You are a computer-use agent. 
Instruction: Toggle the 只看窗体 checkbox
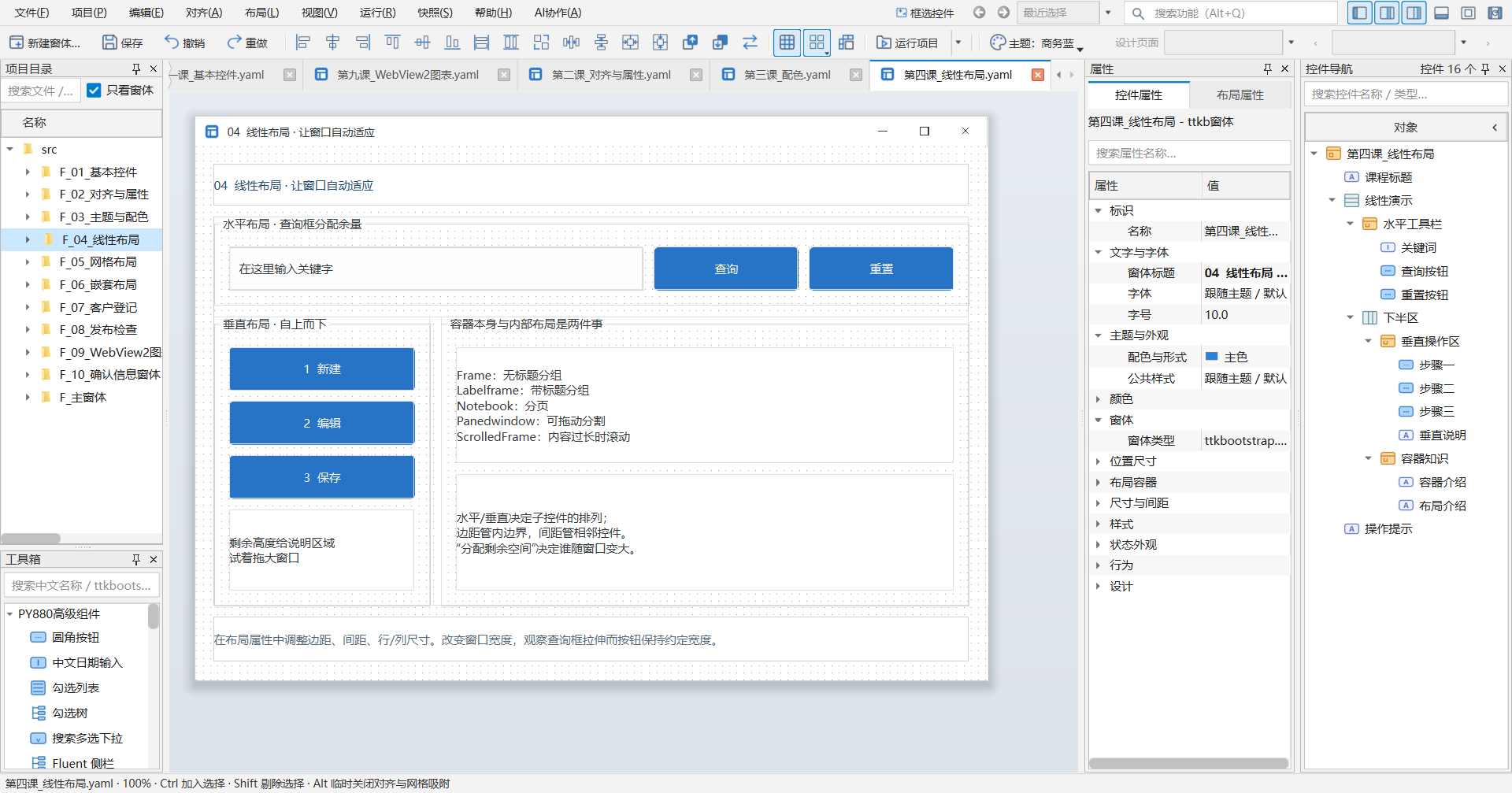coord(94,91)
